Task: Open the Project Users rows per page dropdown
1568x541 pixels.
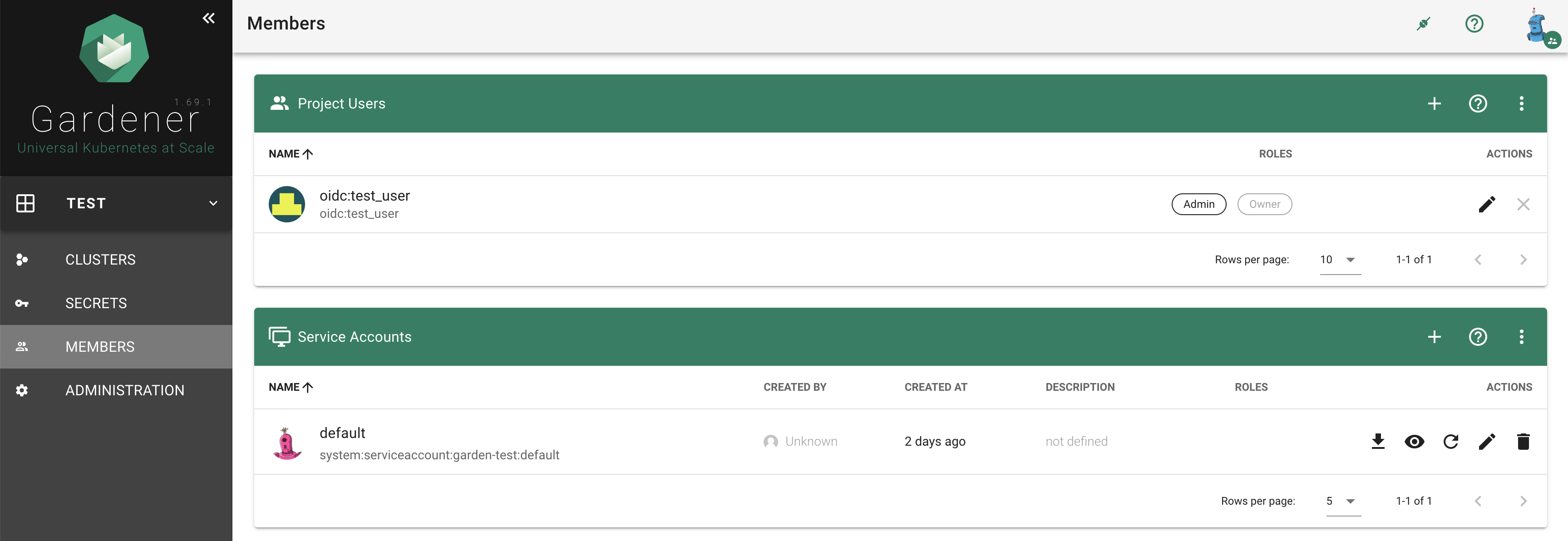Action: [x=1336, y=260]
